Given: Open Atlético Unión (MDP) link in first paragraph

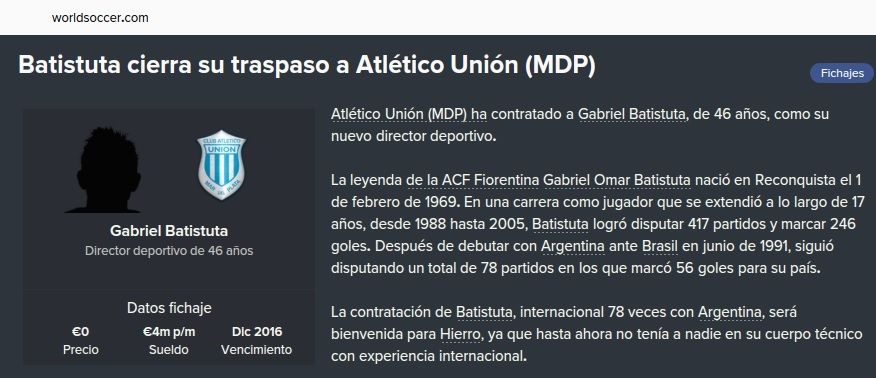Looking at the screenshot, I should [x=399, y=114].
